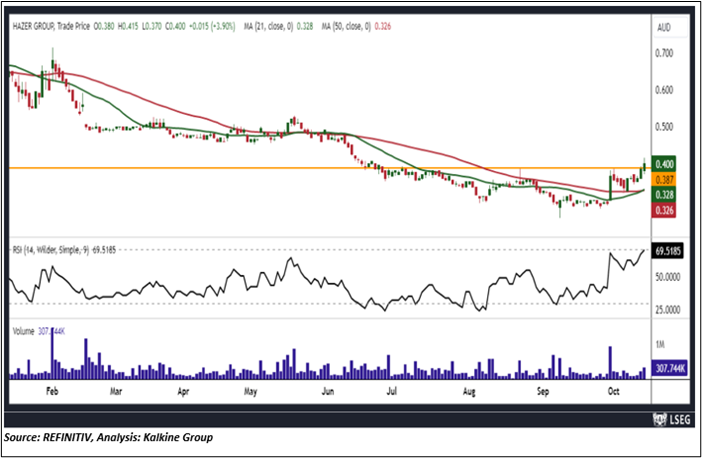Select the MA (21, close, 0) legend
Viewport: 702px width, 458px height.
tap(268, 26)
